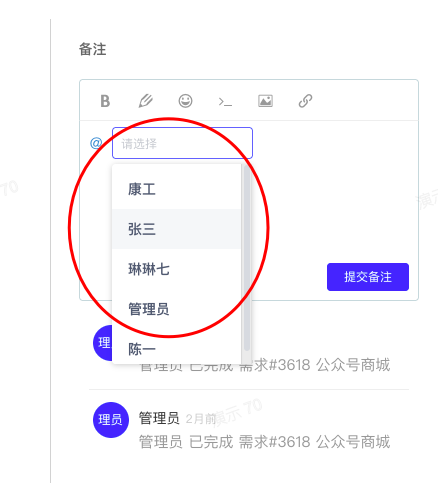438x483 pixels.
Task: Insert a code block via terminal icon
Action: pos(225,102)
